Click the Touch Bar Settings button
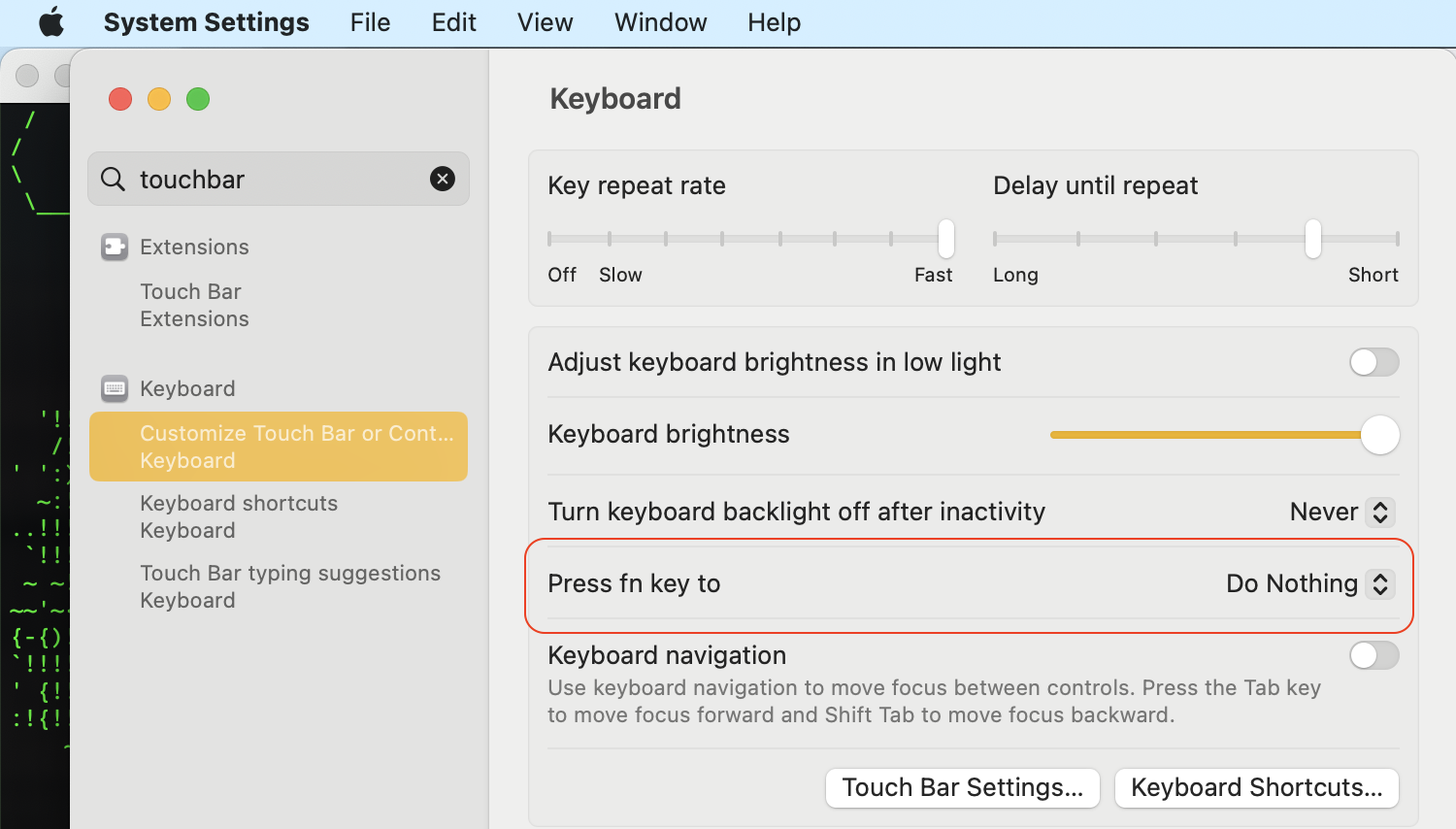The image size is (1456, 829). tap(962, 787)
